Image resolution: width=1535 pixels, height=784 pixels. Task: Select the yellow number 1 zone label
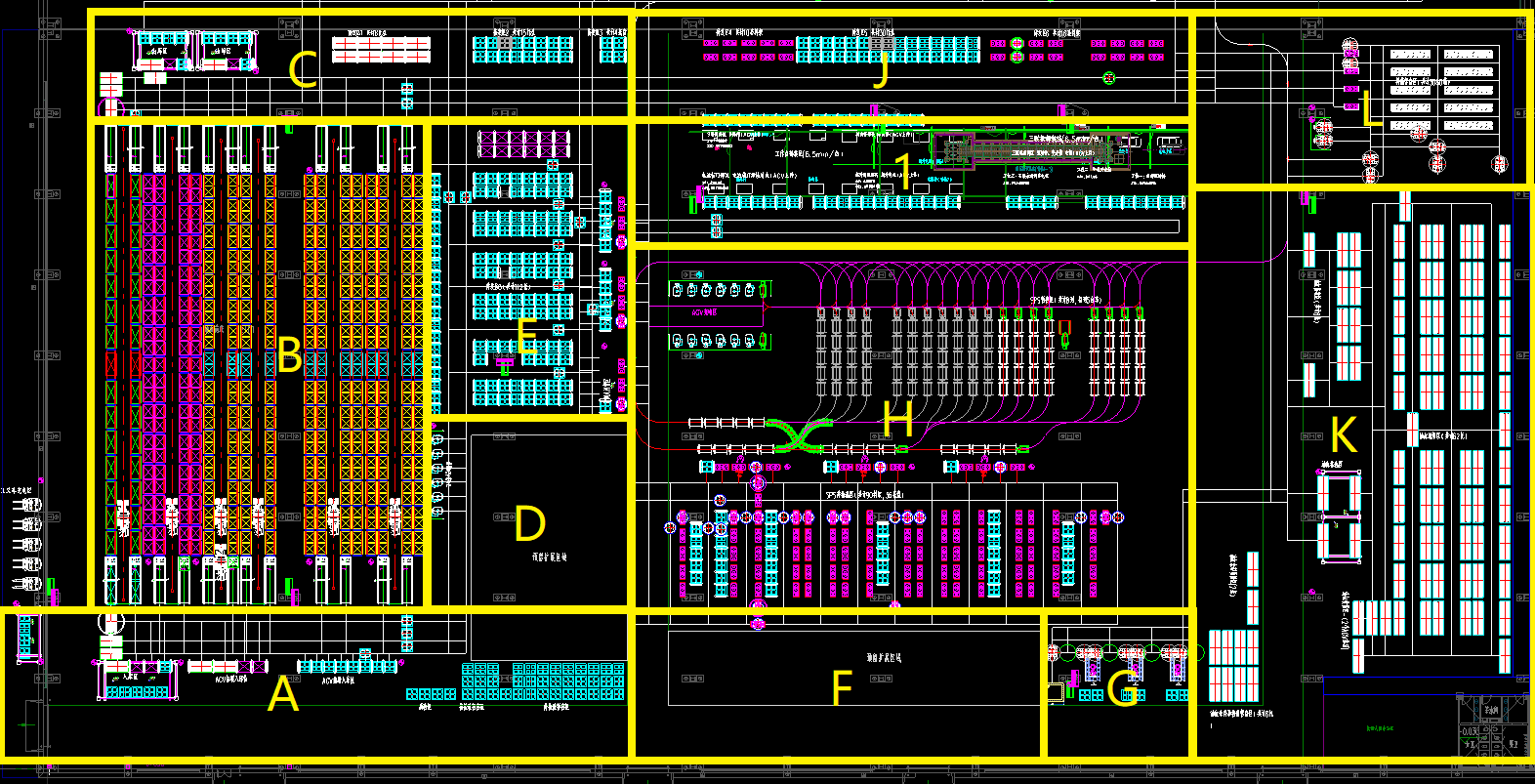pos(904,173)
